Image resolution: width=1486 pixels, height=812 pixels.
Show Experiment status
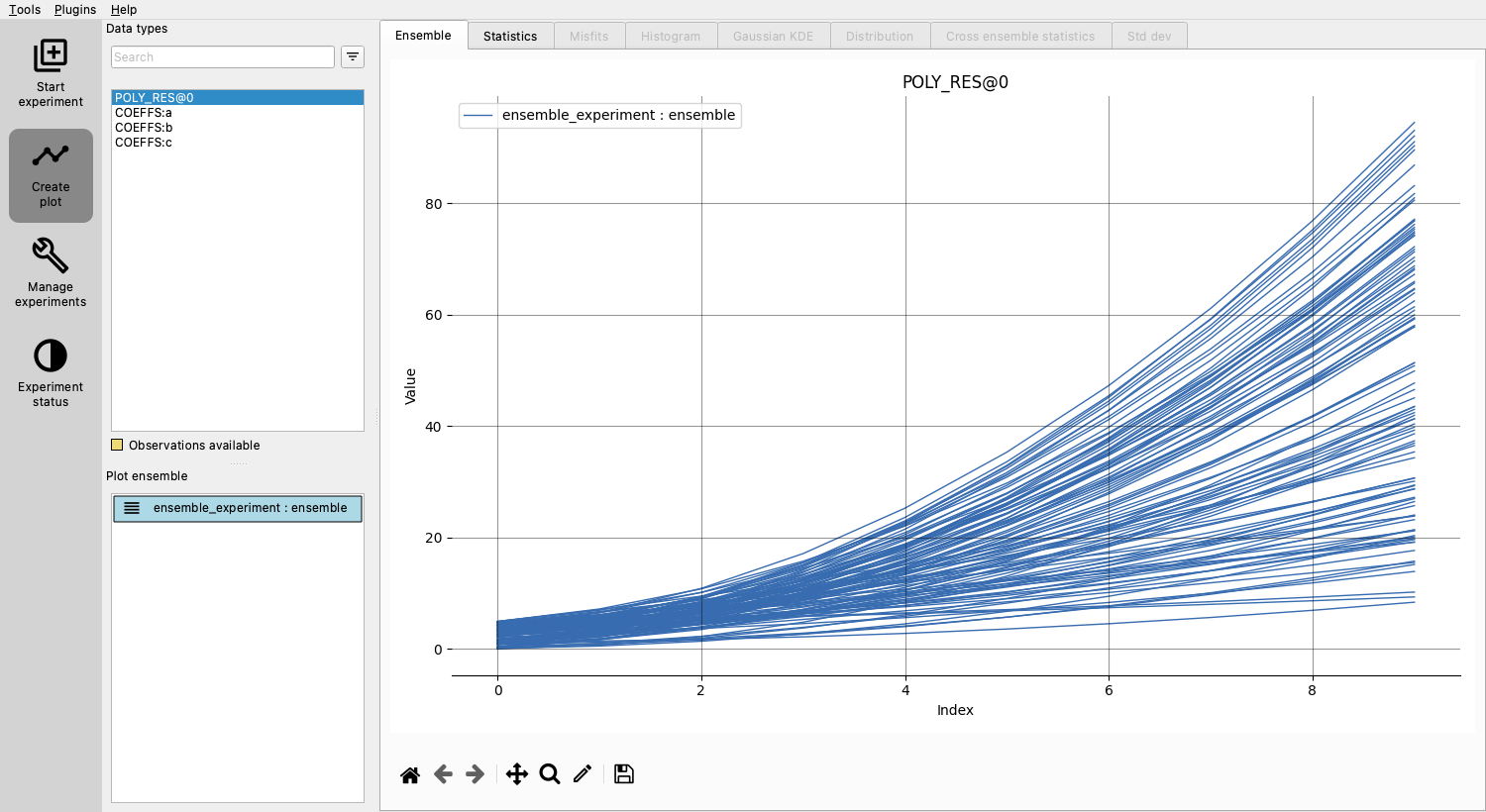(x=51, y=373)
